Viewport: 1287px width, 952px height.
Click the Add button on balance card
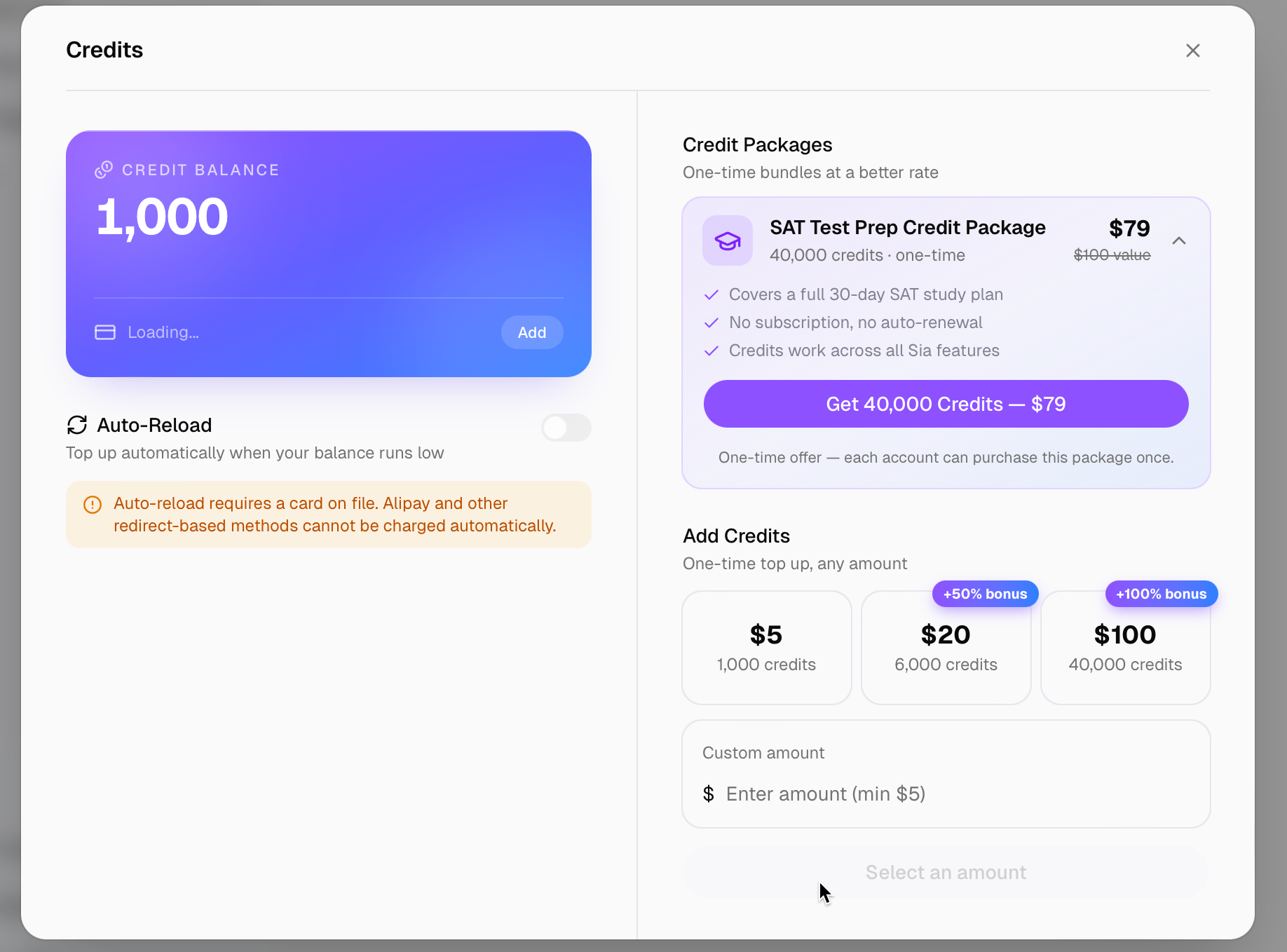click(x=532, y=332)
